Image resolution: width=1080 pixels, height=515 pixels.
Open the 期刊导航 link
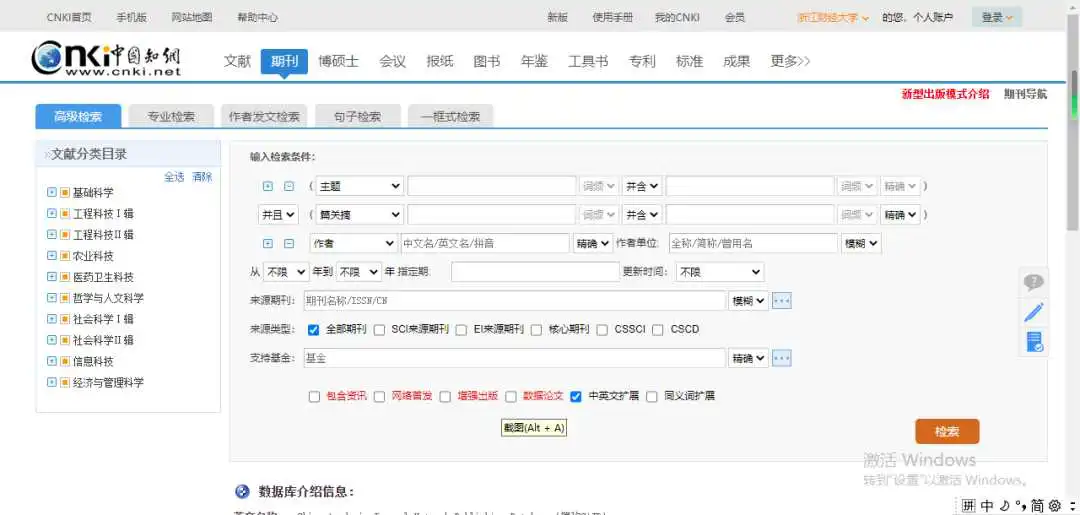coord(1025,94)
